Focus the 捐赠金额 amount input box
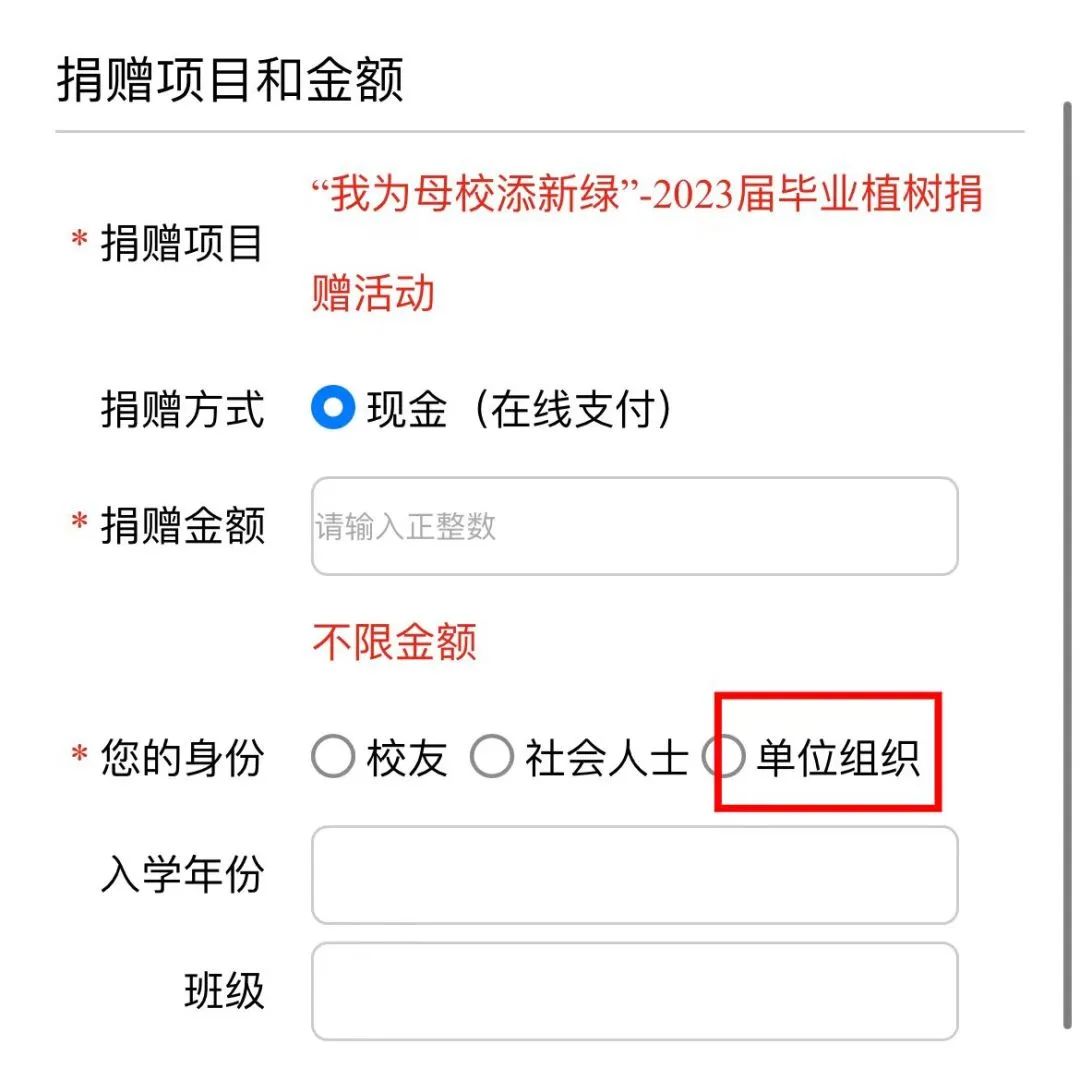Screen dimensions: 1080x1080 [634, 526]
